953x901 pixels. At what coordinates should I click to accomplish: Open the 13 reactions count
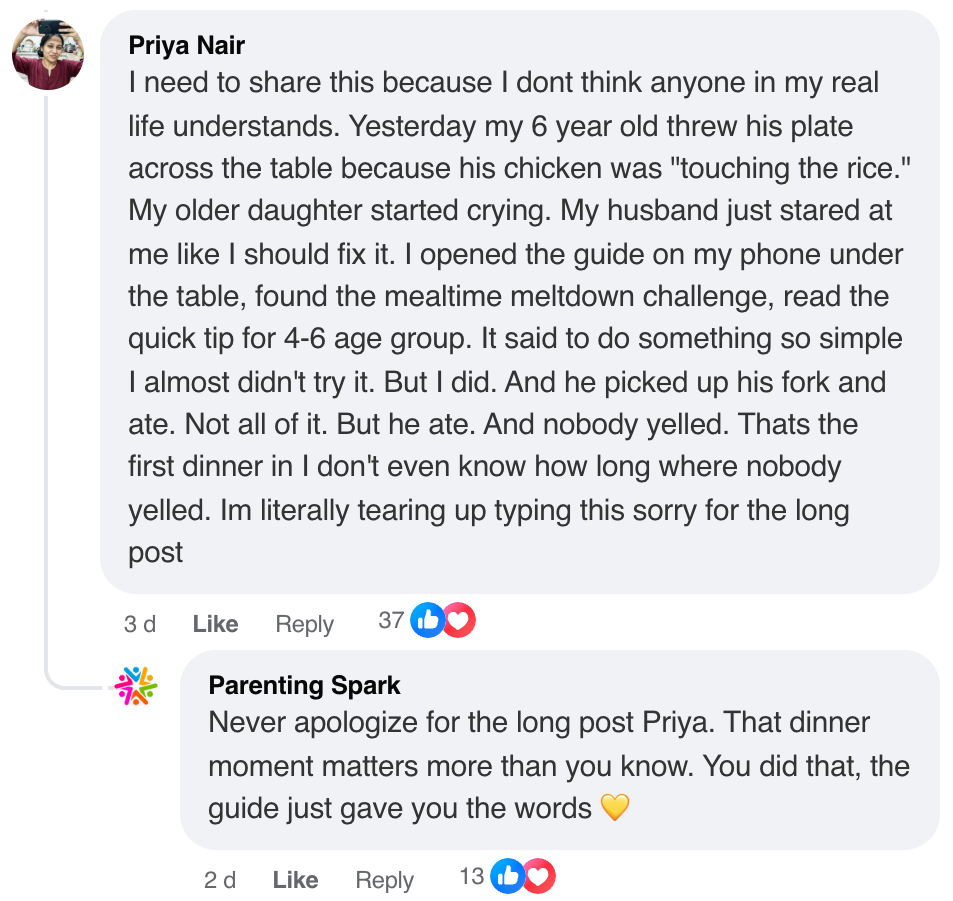tap(472, 877)
